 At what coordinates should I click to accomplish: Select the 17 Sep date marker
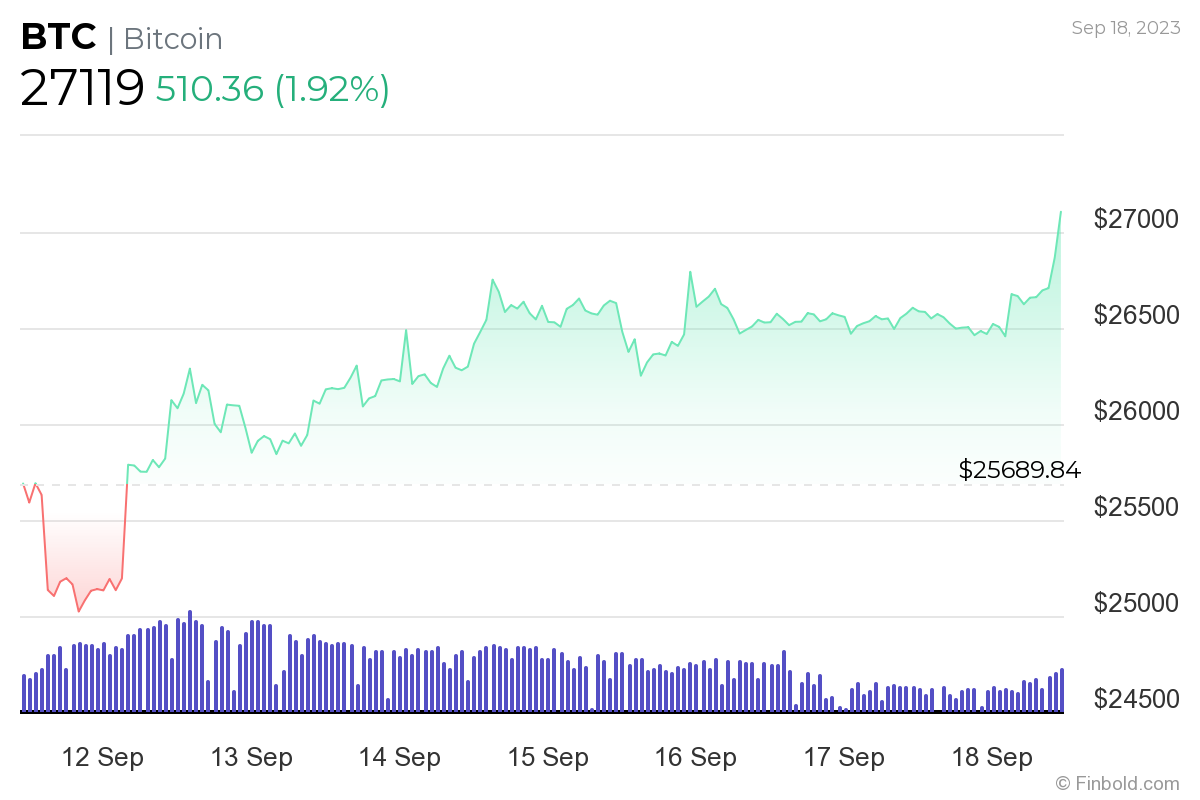[x=844, y=758]
